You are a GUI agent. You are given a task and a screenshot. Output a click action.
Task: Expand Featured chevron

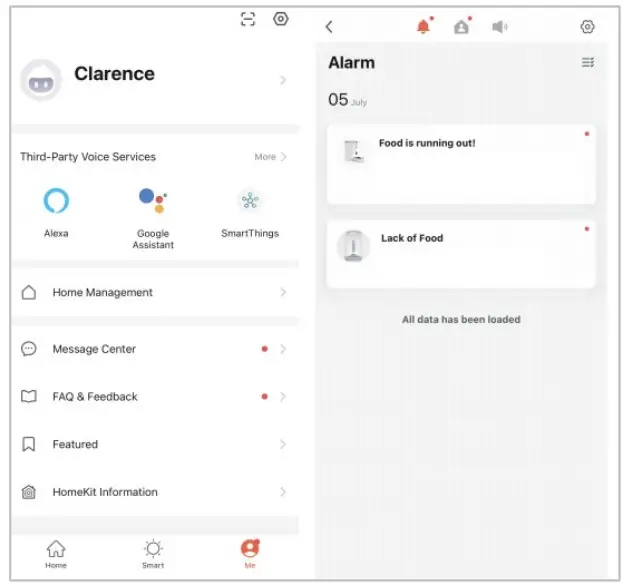click(283, 444)
